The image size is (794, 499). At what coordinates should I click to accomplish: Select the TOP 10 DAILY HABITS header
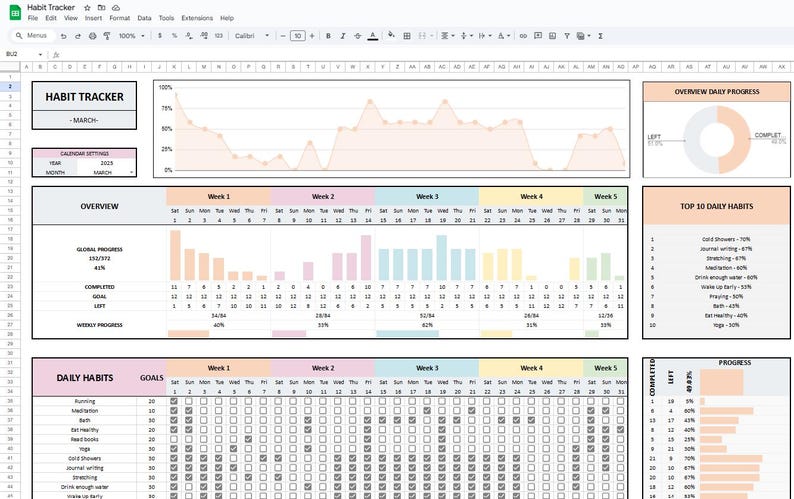pyautogui.click(x=717, y=206)
